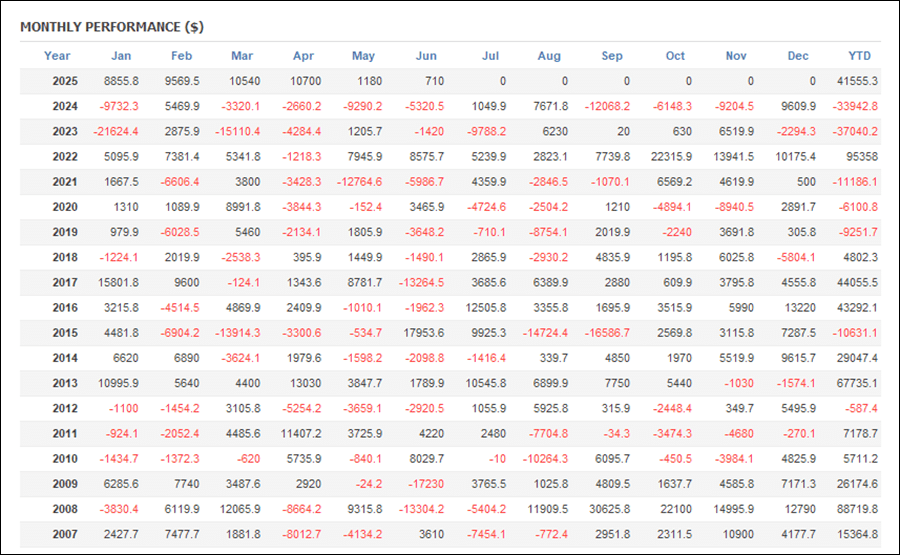
Task: Click the Mar column header
Action: [x=242, y=56]
